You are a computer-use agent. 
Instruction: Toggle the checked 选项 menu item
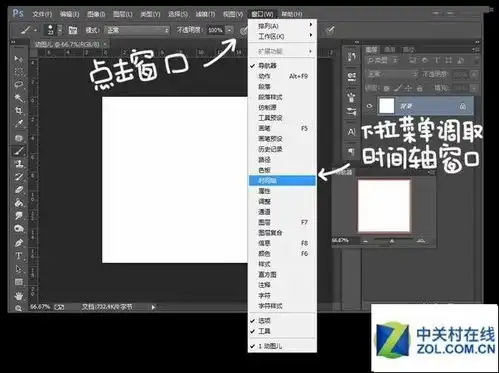point(282,321)
